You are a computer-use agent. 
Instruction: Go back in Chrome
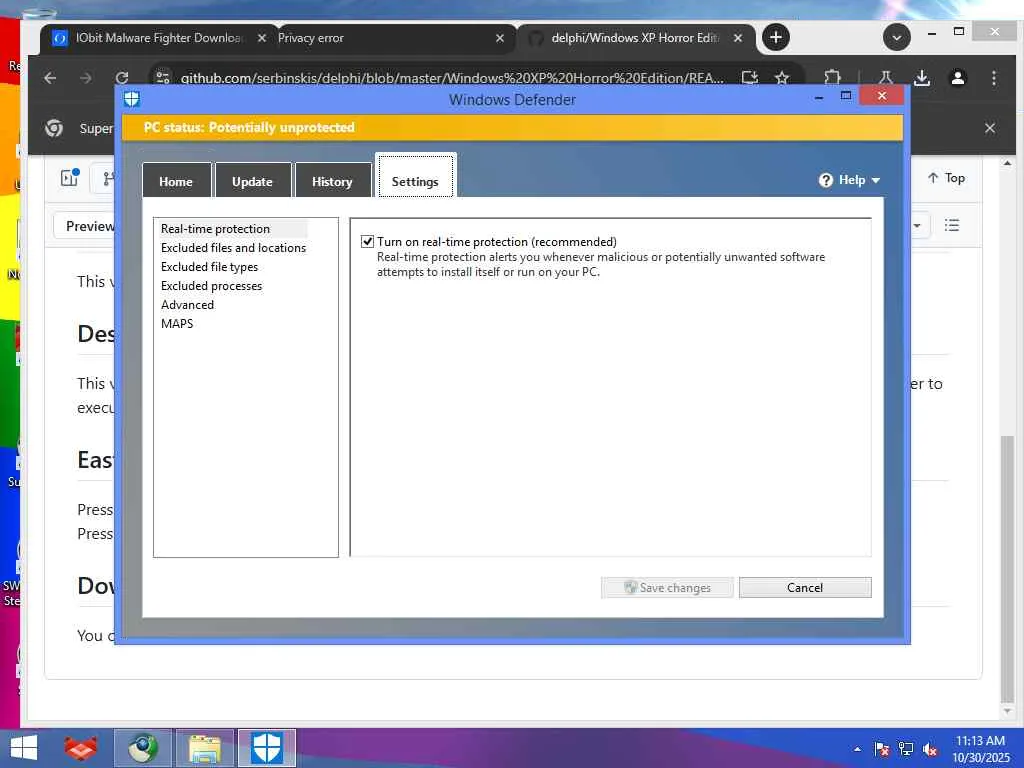pos(50,78)
